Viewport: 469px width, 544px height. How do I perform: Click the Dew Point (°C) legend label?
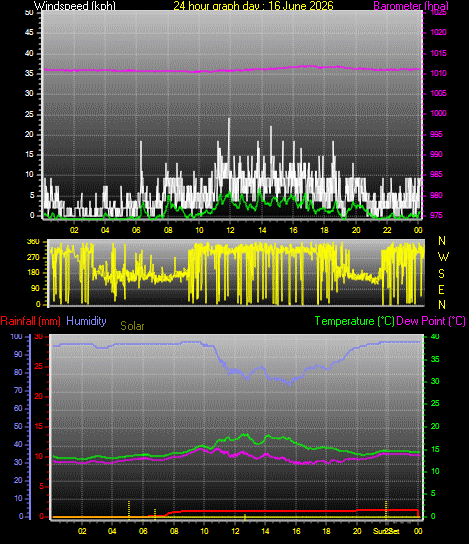click(x=431, y=321)
